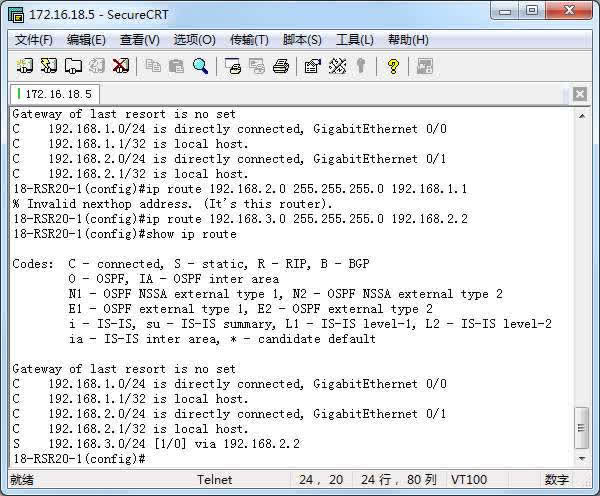
Task: Open Quick Connect from the toolbar
Action: coord(49,66)
